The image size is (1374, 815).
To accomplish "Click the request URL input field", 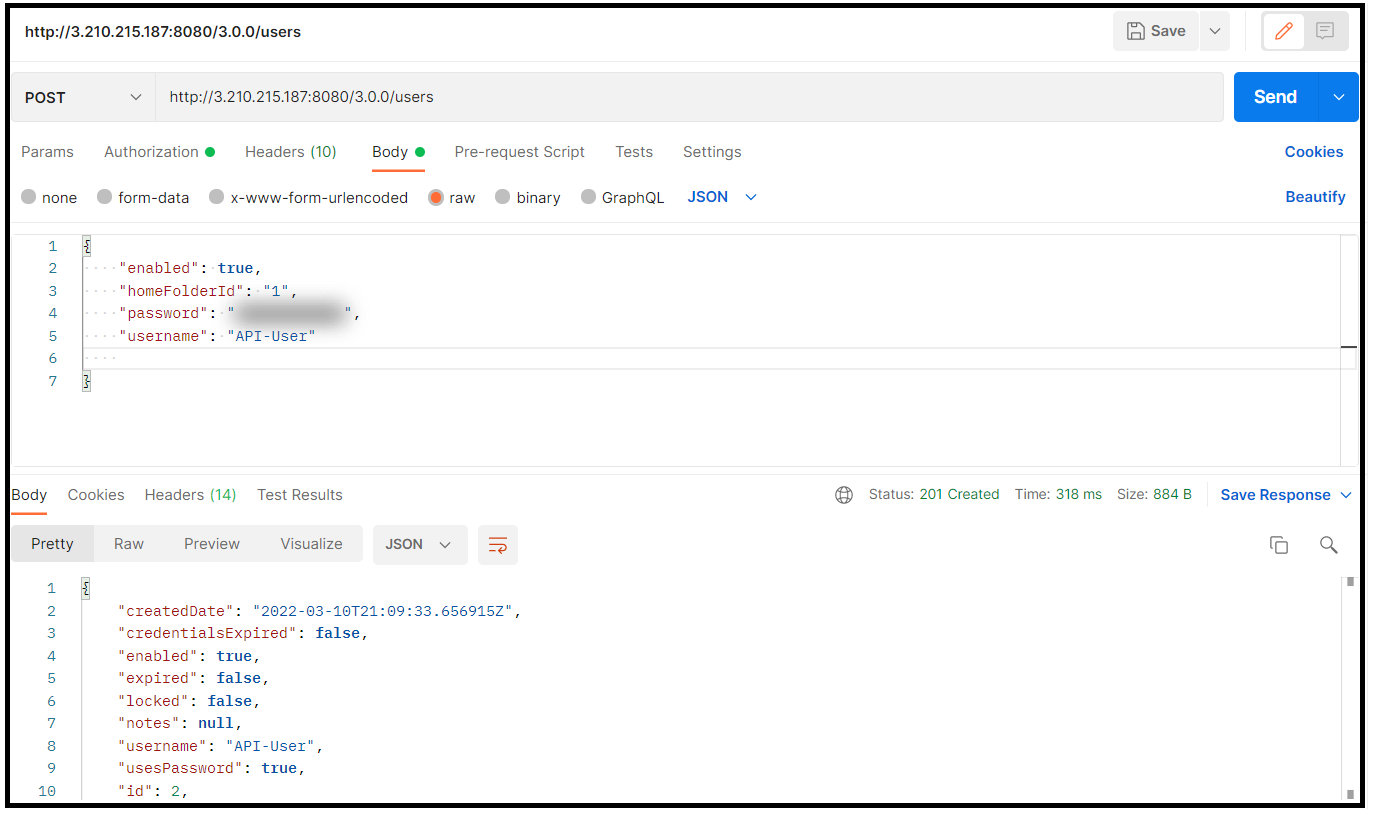I will click(x=689, y=97).
